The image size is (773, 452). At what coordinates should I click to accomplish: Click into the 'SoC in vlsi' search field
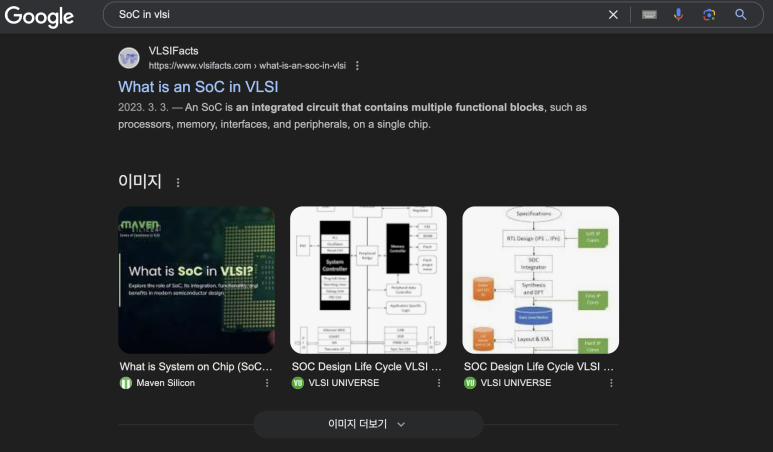point(360,15)
